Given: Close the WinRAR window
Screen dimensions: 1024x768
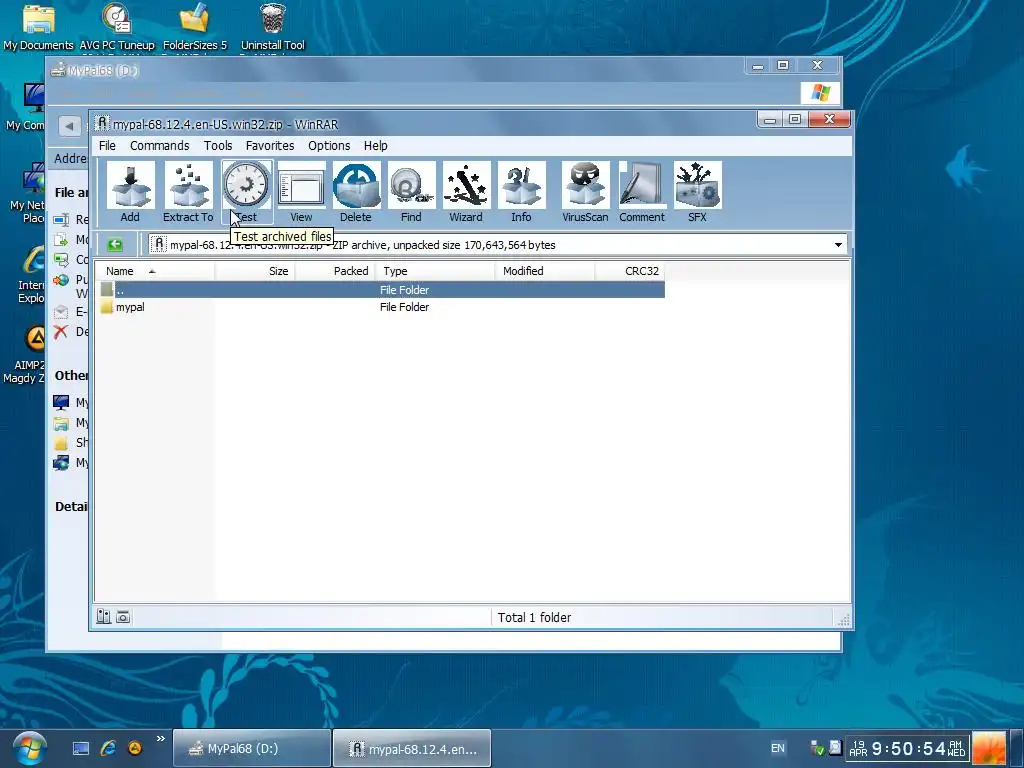Looking at the screenshot, I should (x=829, y=120).
